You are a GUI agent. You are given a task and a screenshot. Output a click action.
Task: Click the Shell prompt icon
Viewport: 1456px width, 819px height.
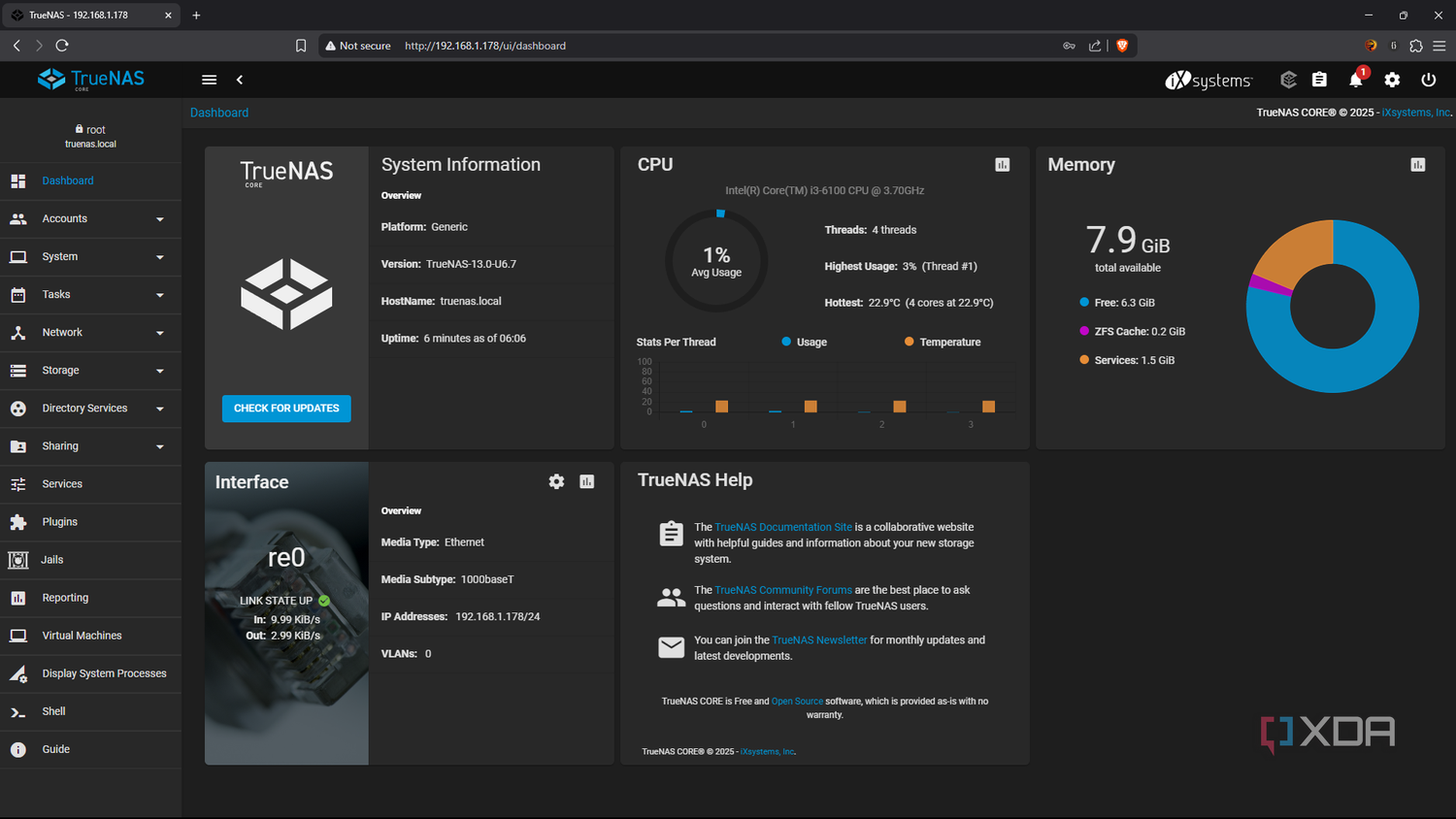click(18, 712)
